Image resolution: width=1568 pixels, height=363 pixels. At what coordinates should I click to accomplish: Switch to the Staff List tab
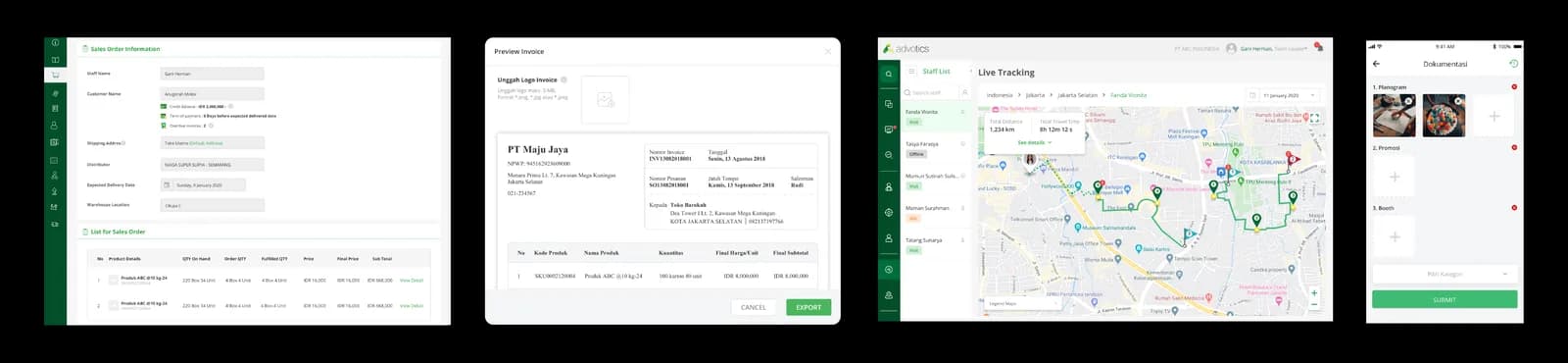936,71
